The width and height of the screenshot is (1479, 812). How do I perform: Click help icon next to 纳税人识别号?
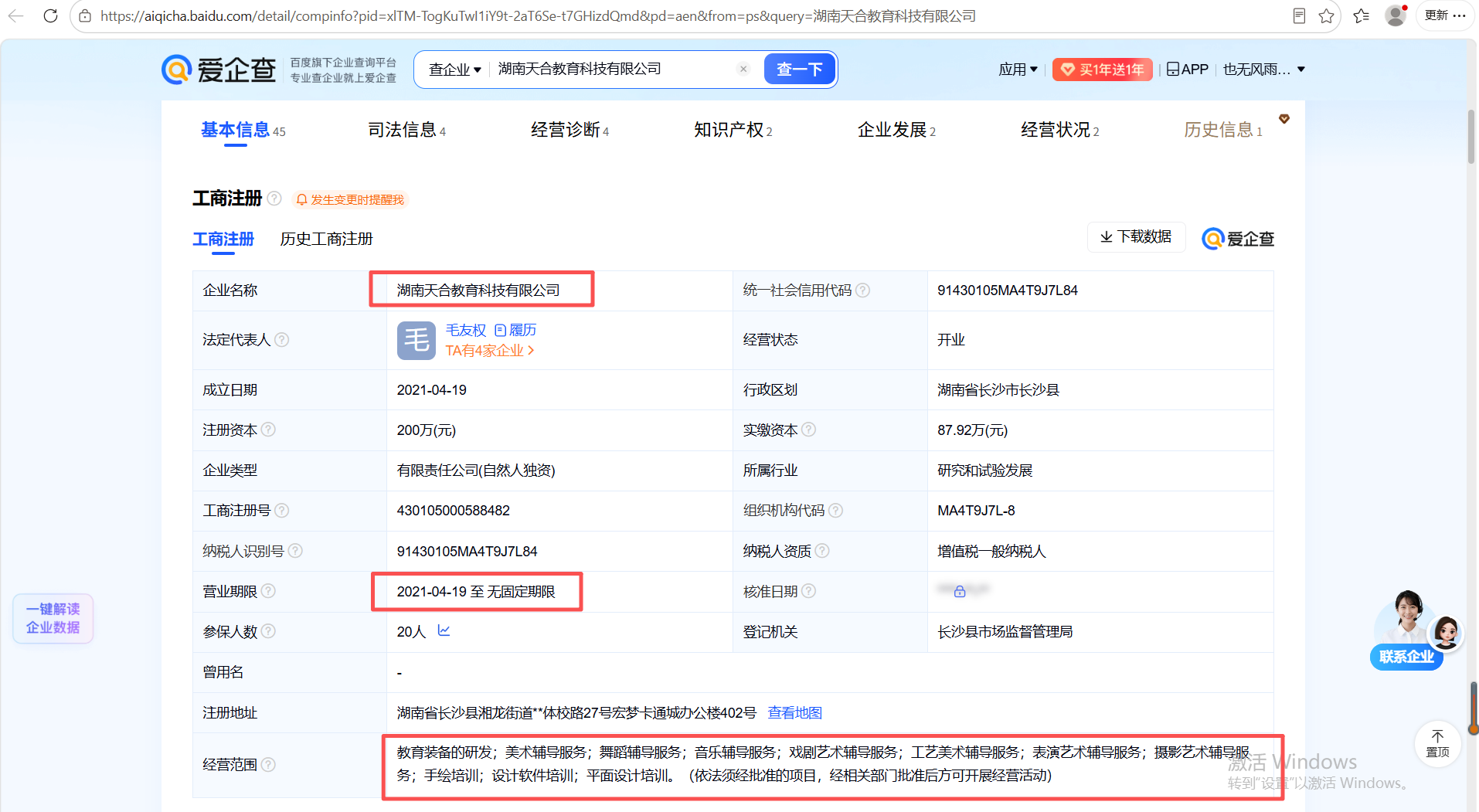pyautogui.click(x=295, y=551)
